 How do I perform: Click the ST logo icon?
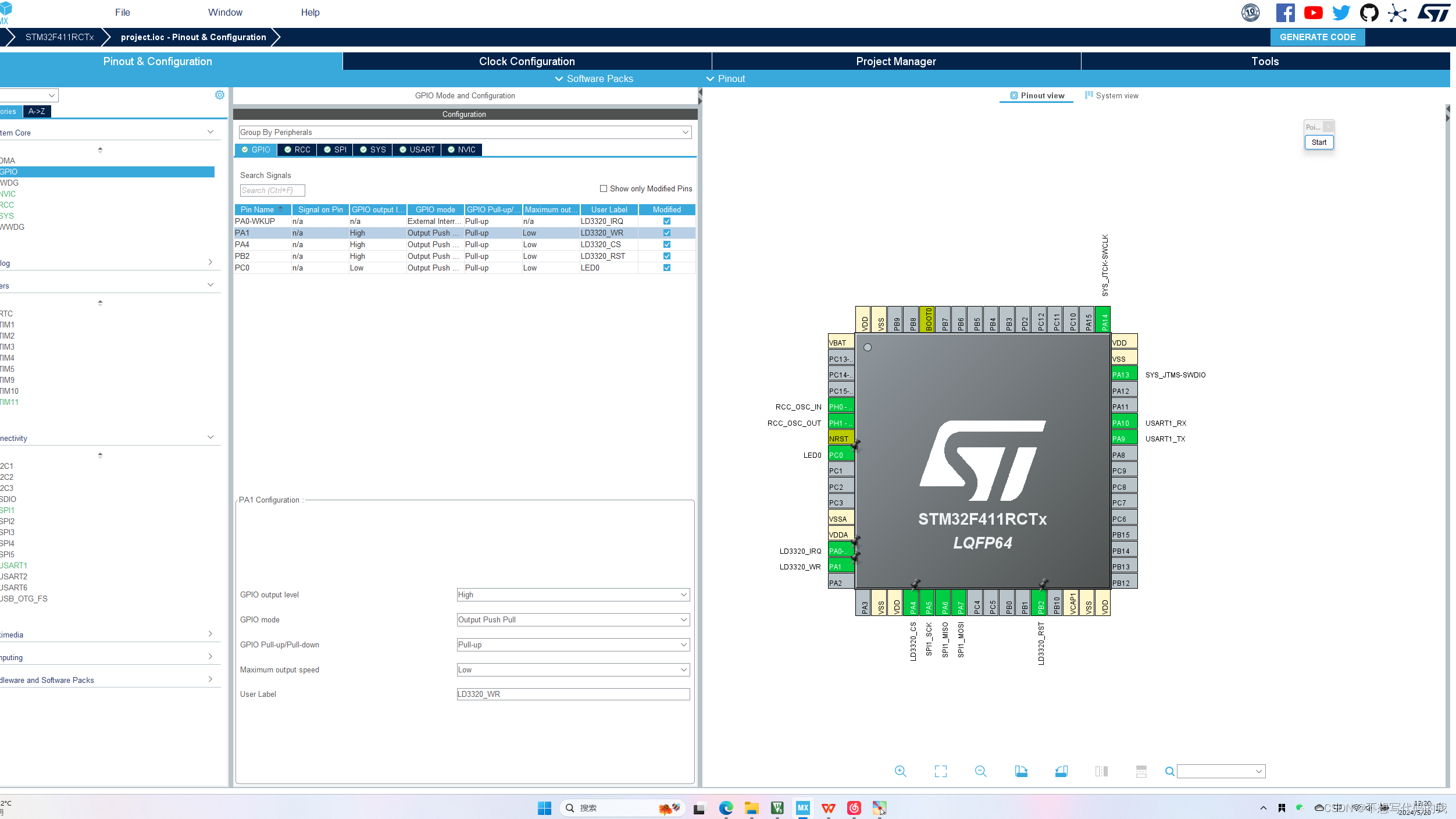(1433, 13)
